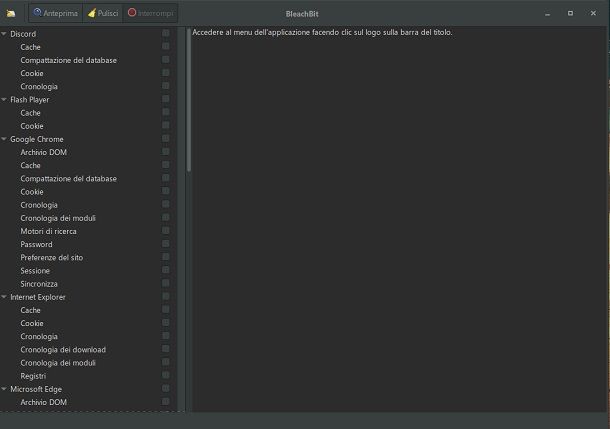Select Cronologia dei download row
This screenshot has width=610, height=429.
(x=63, y=350)
